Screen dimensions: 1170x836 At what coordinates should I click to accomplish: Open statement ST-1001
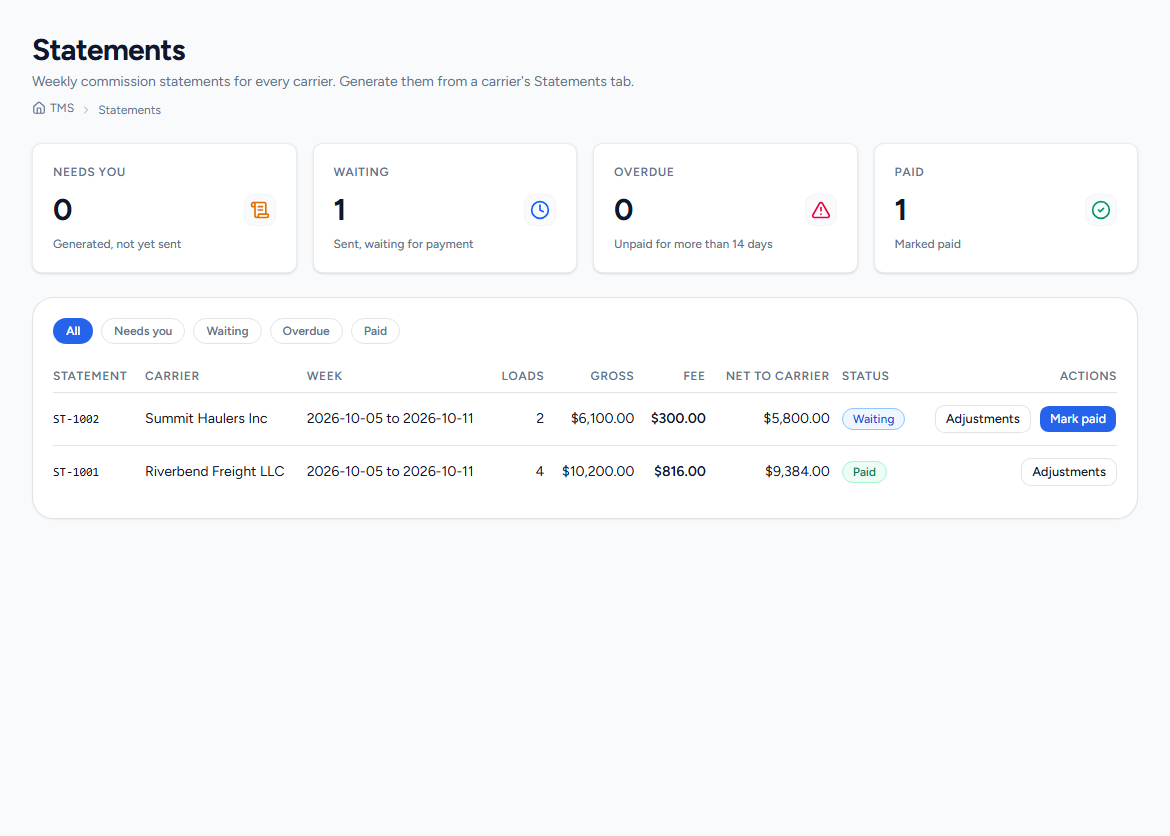(76, 472)
